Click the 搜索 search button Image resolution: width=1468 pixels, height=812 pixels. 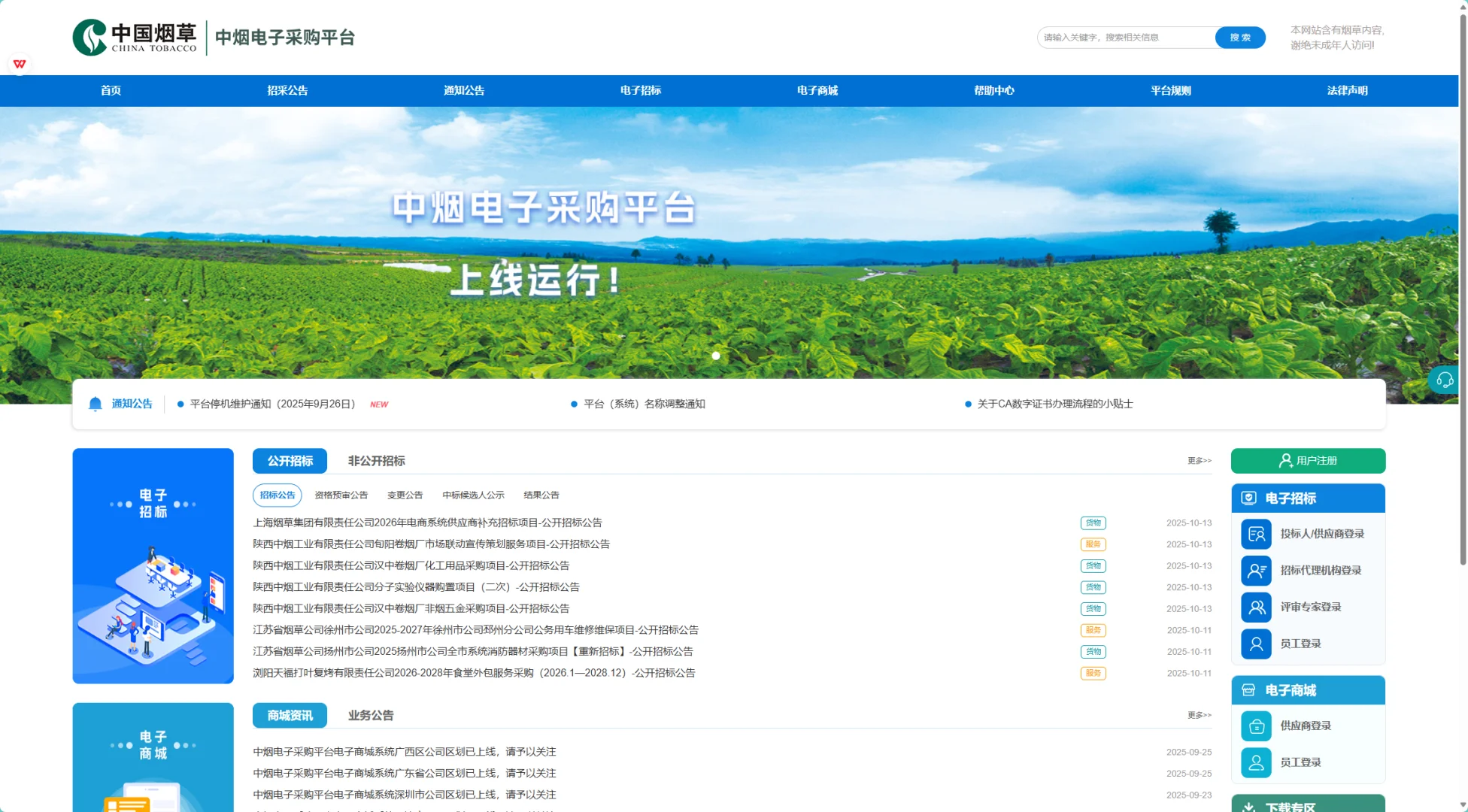(1239, 37)
